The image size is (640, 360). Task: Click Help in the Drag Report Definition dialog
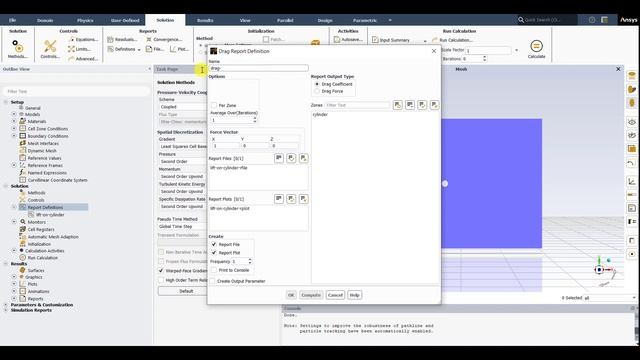tap(355, 295)
